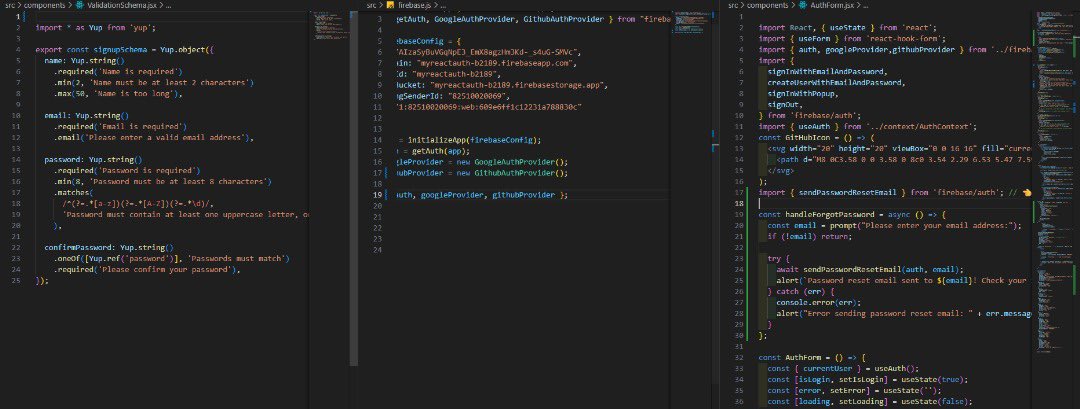Click 'const handleForgotPassword = async' line
1080x409 pixels.
point(852,215)
